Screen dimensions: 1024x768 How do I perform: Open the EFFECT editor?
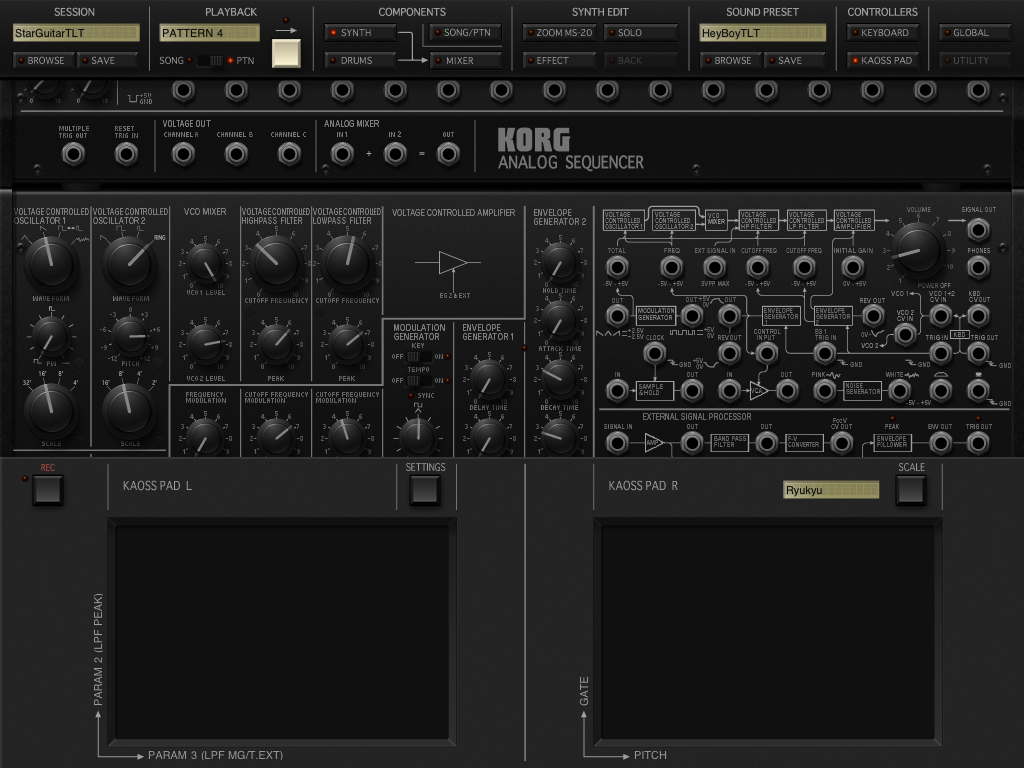(x=560, y=60)
